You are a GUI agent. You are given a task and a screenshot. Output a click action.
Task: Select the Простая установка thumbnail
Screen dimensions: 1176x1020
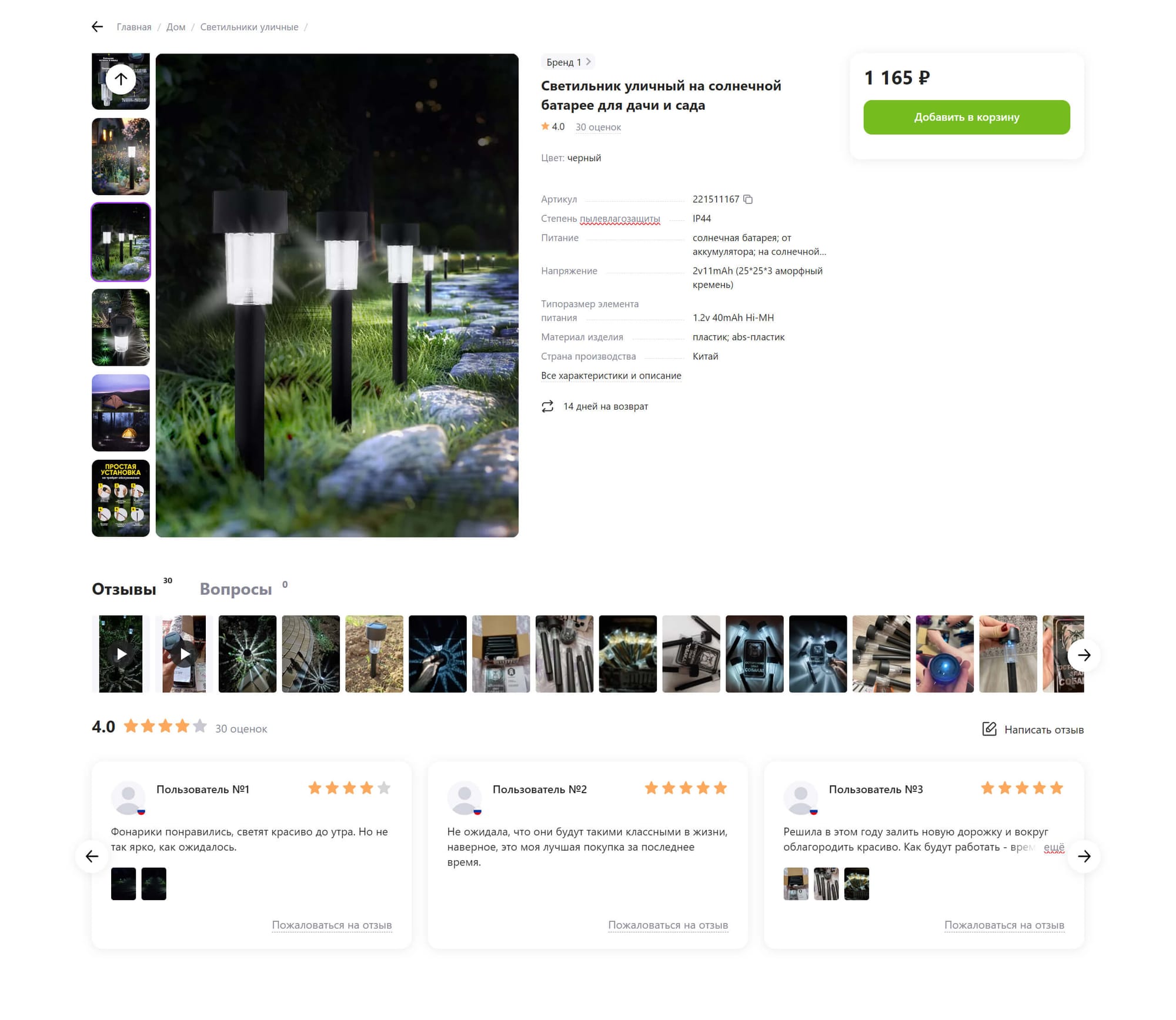121,498
